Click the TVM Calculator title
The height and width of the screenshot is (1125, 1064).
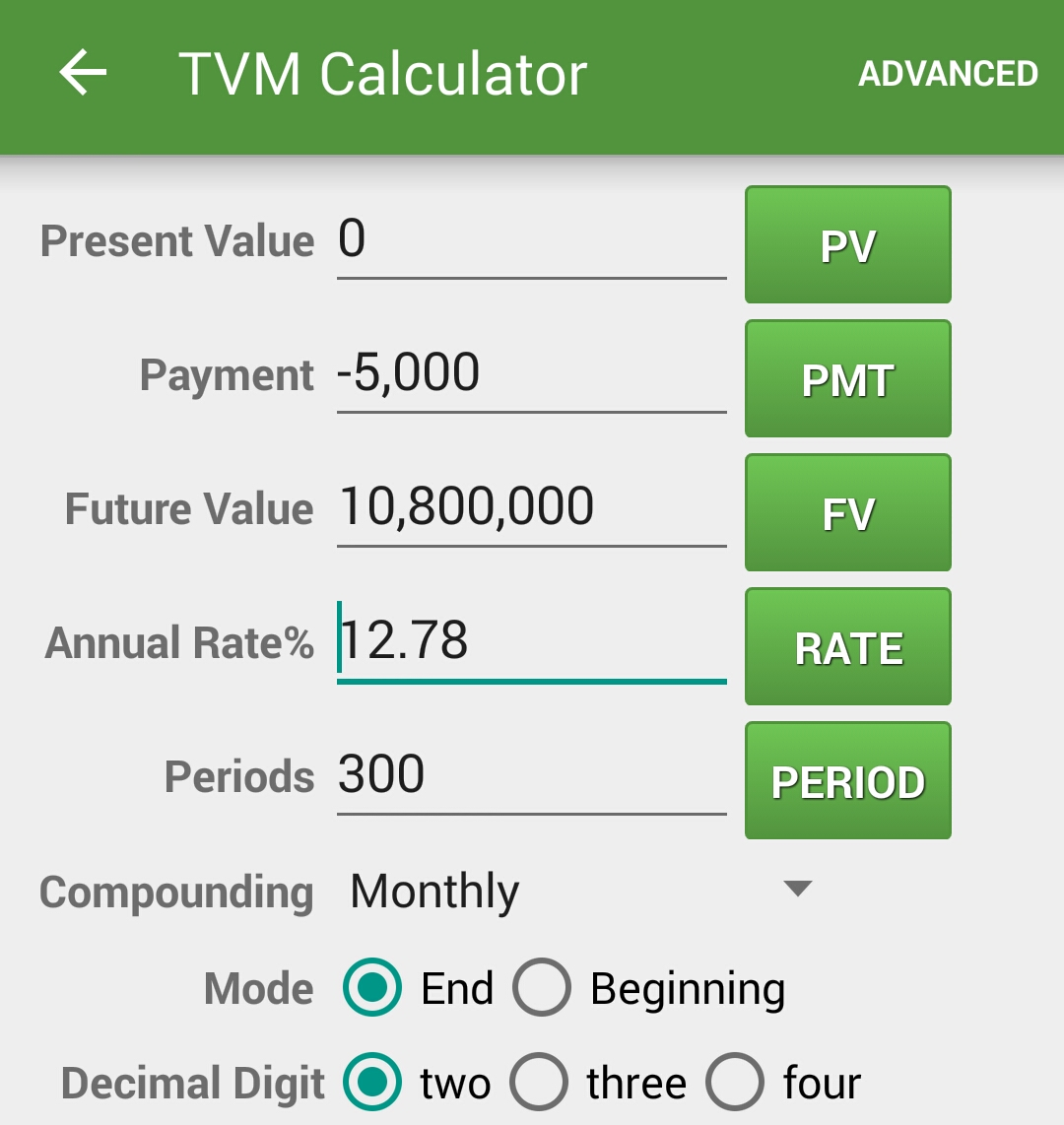tap(382, 74)
